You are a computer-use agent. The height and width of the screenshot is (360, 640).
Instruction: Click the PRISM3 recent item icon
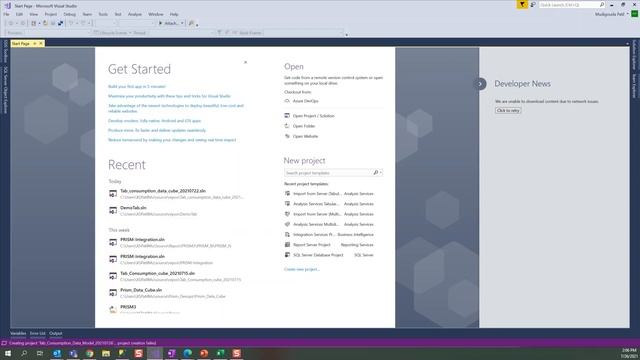(113, 309)
